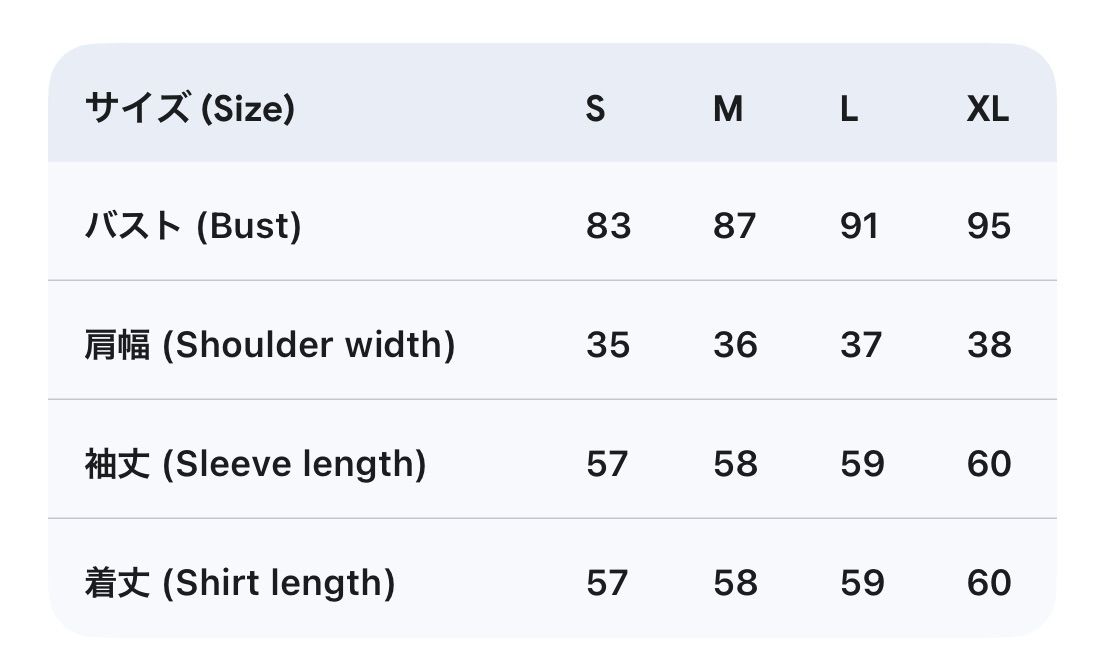Click the バスト (Bust) row label

click(193, 226)
